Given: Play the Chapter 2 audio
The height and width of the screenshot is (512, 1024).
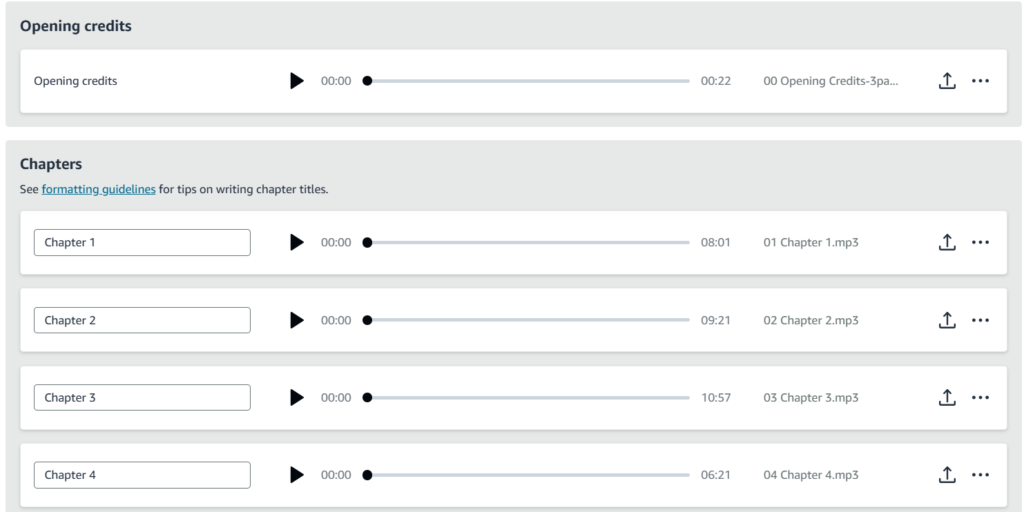Looking at the screenshot, I should pyautogui.click(x=297, y=320).
